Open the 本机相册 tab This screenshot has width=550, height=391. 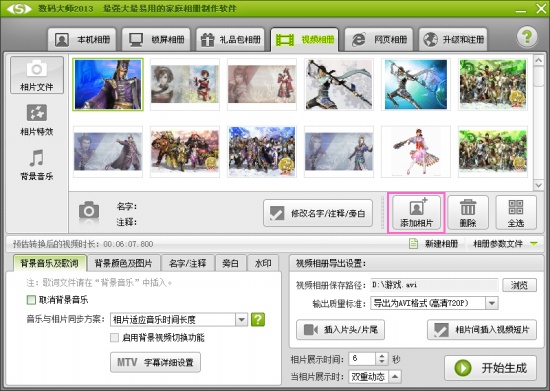[x=82, y=40]
